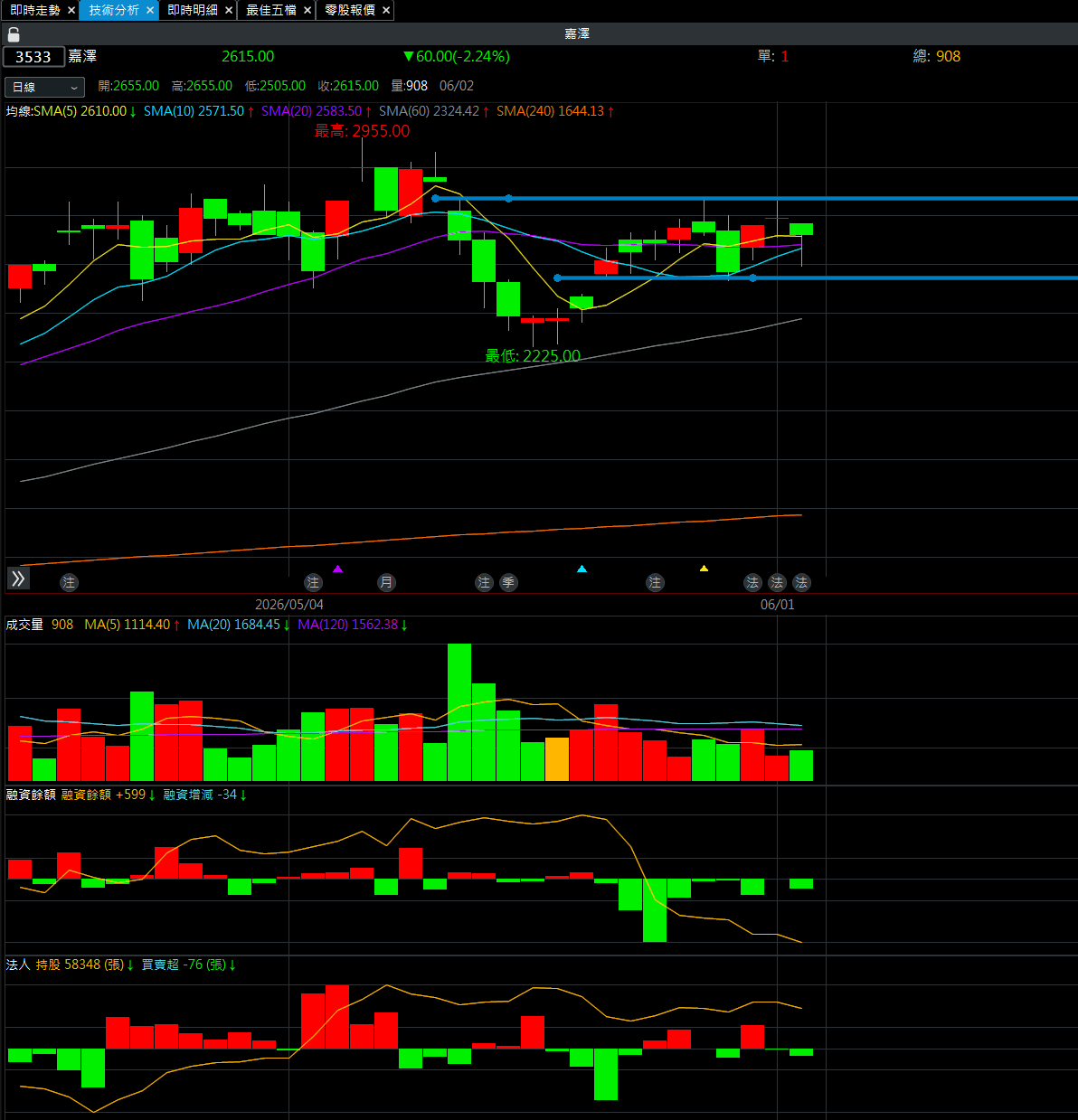This screenshot has width=1078, height=1120.
Task: Select left endpoint of upper blue horizontal line
Action: (x=435, y=198)
